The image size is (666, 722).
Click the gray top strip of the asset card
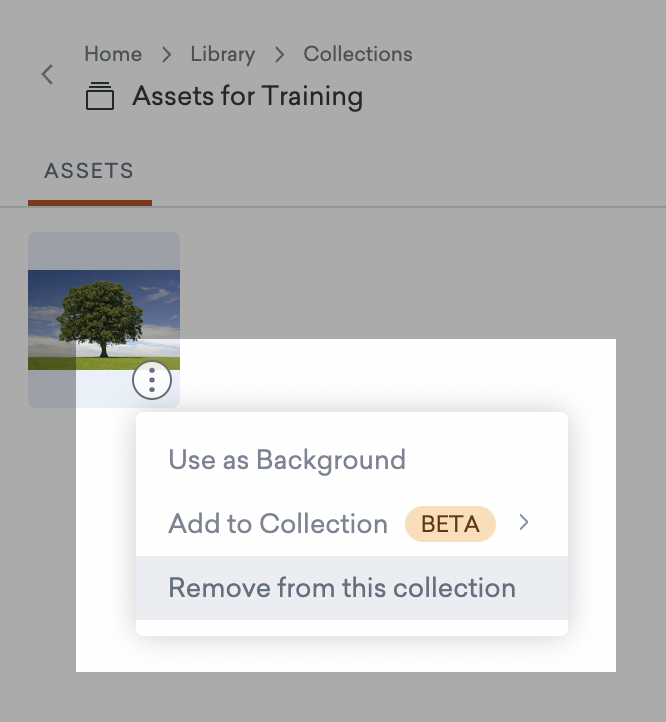point(104,250)
